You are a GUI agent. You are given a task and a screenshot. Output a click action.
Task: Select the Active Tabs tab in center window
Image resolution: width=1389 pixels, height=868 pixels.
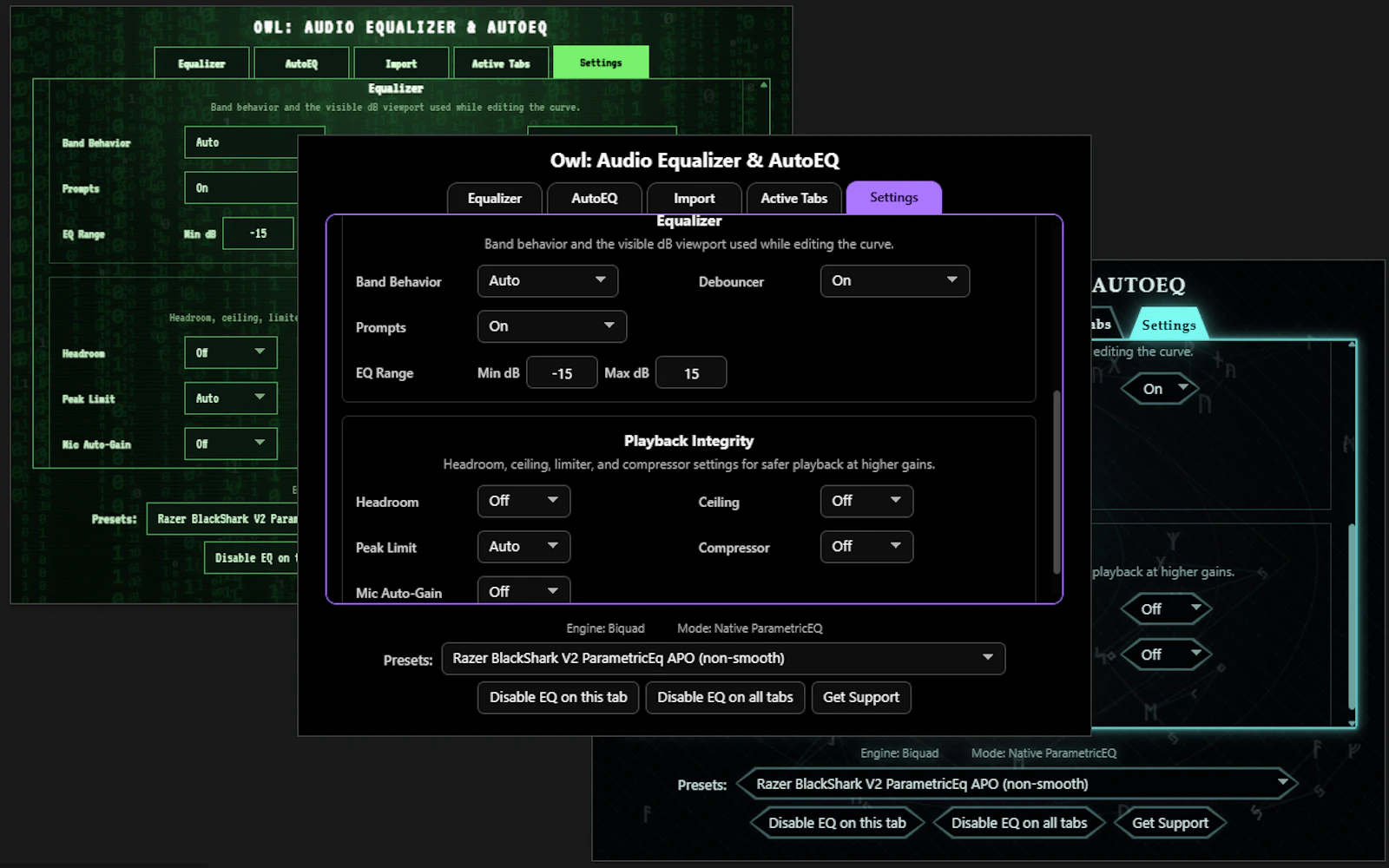point(794,198)
